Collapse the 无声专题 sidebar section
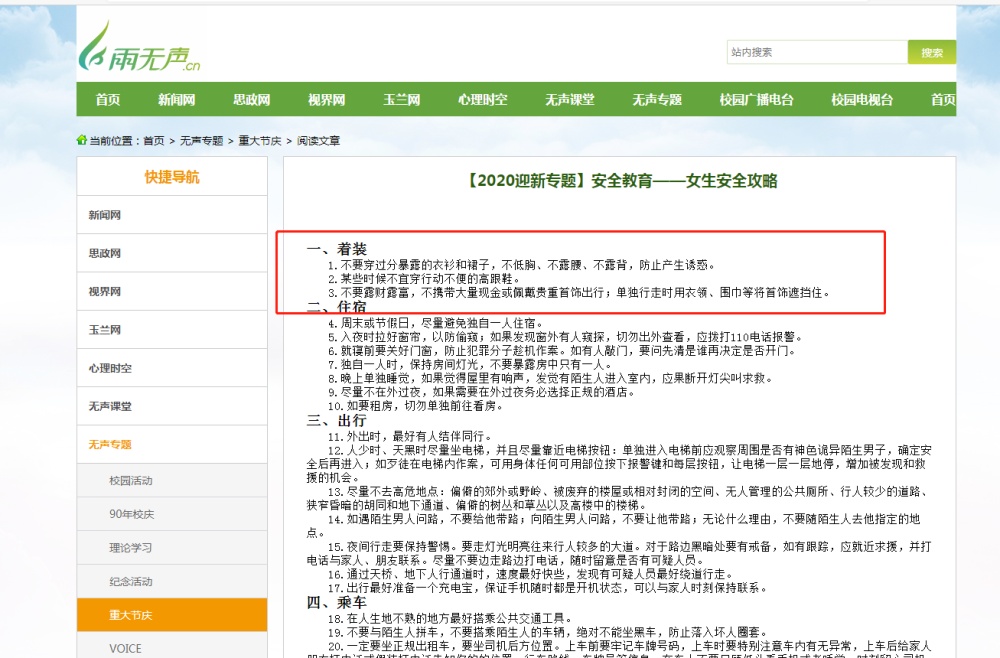 coord(110,444)
